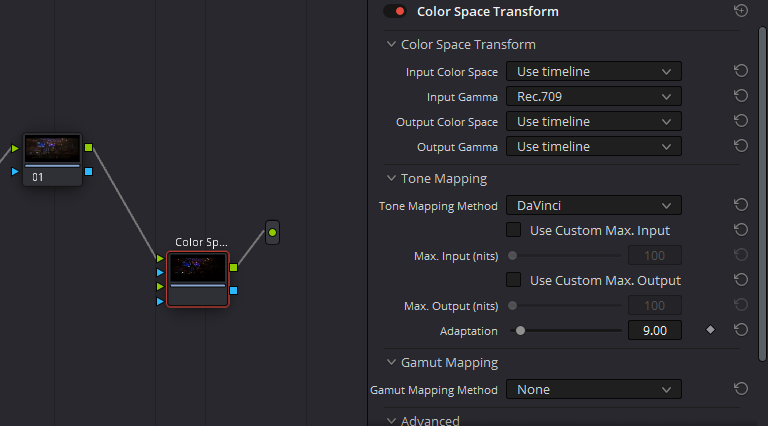Collapse the Color Space Transform section
Image resolution: width=768 pixels, height=426 pixels.
[391, 44]
